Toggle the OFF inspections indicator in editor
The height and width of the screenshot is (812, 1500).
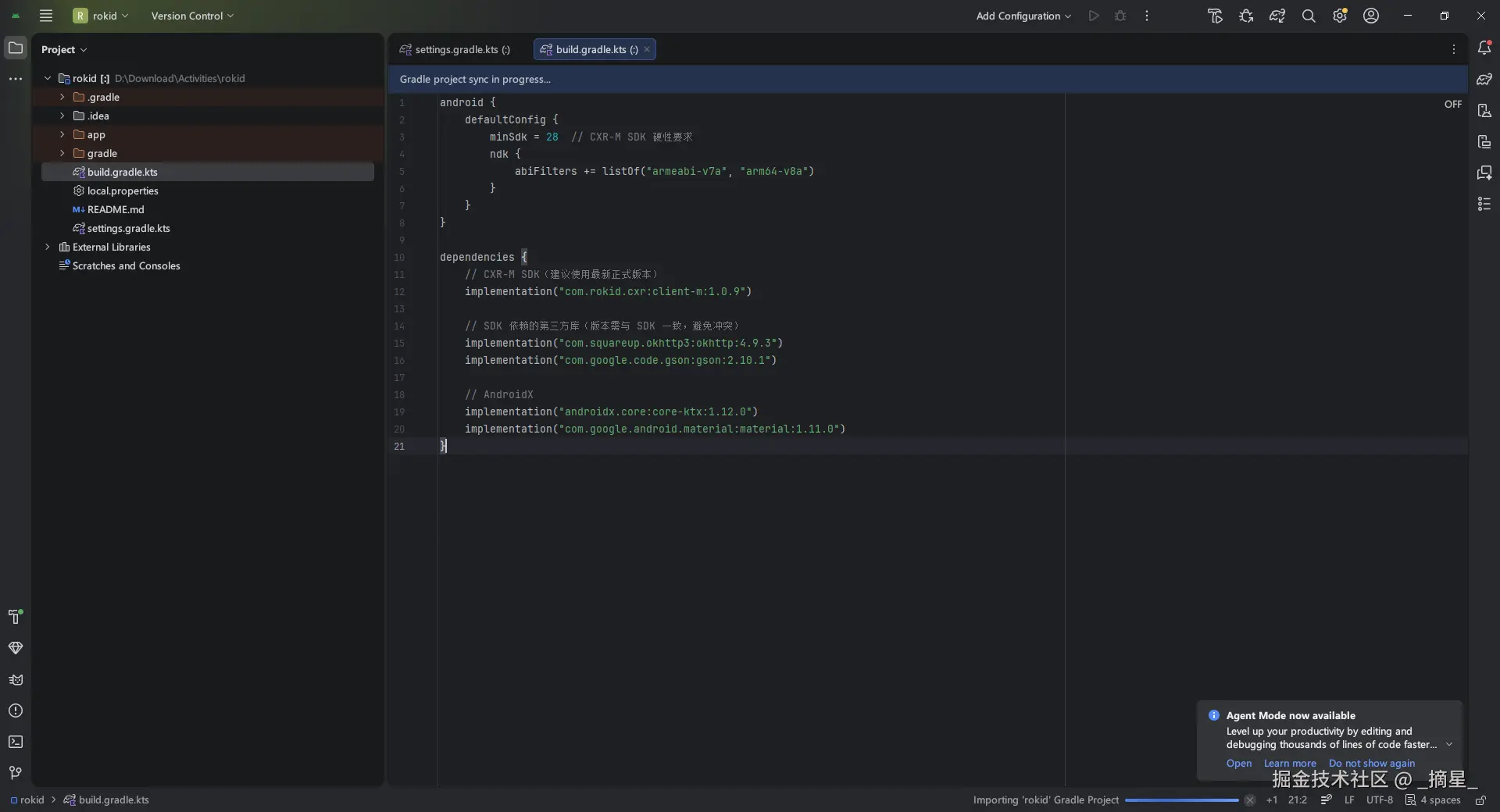coord(1452,104)
